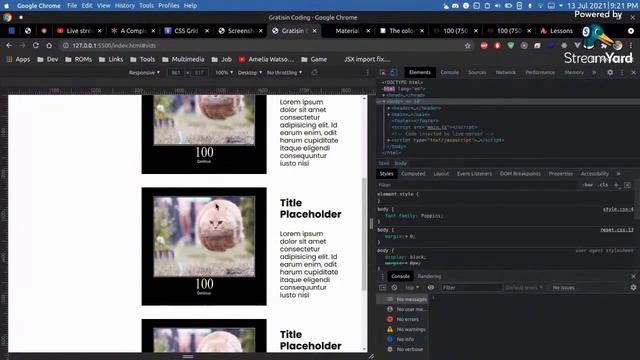Select No verbose filter in console sidebar

[x=405, y=349]
